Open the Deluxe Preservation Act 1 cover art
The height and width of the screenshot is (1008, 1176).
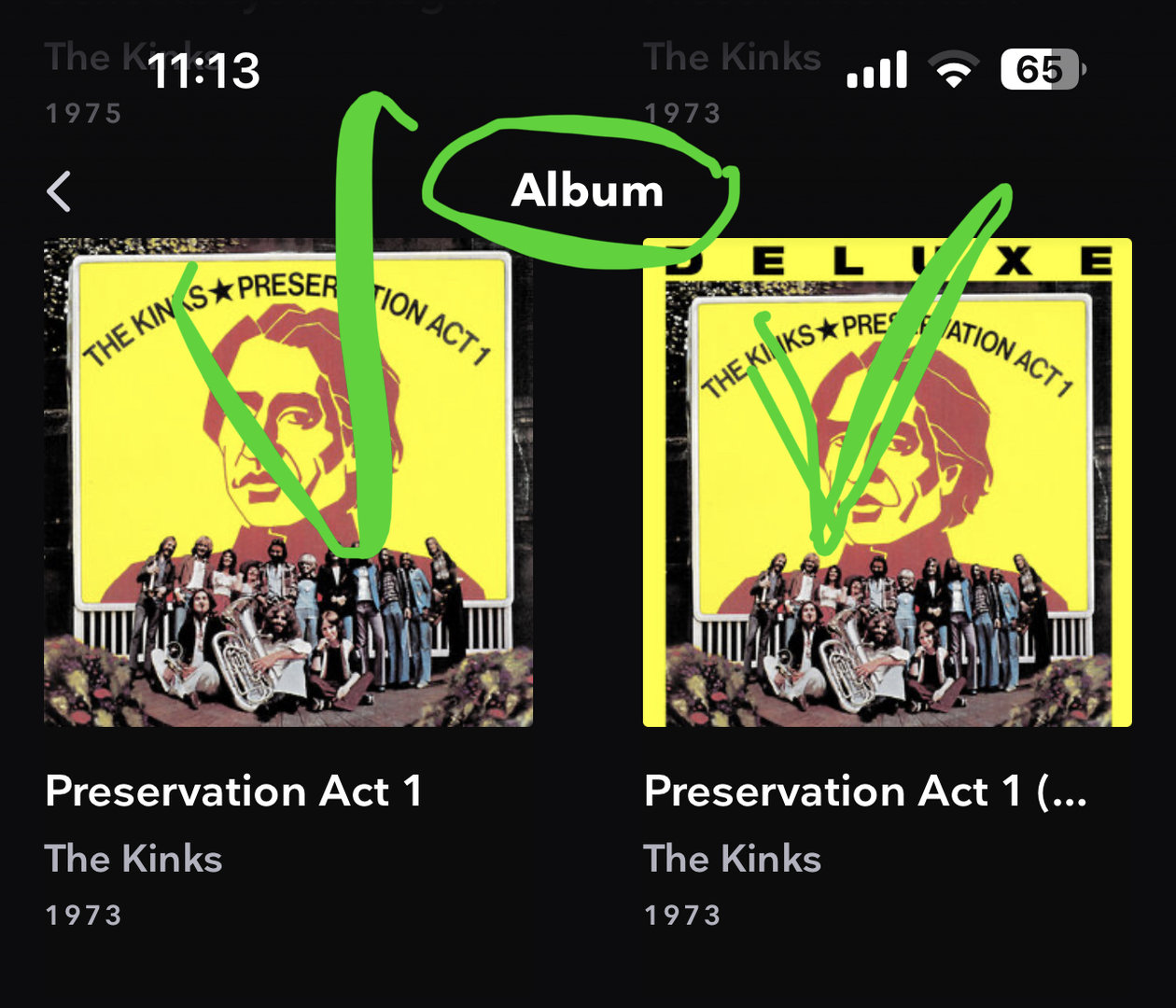888,483
